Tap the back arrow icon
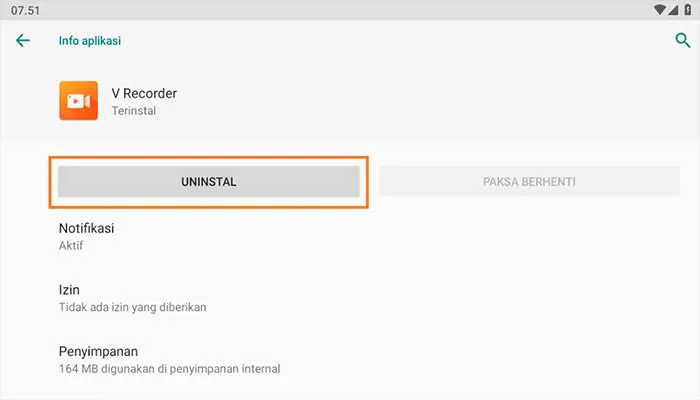This screenshot has height=400, width=700. pos(22,41)
